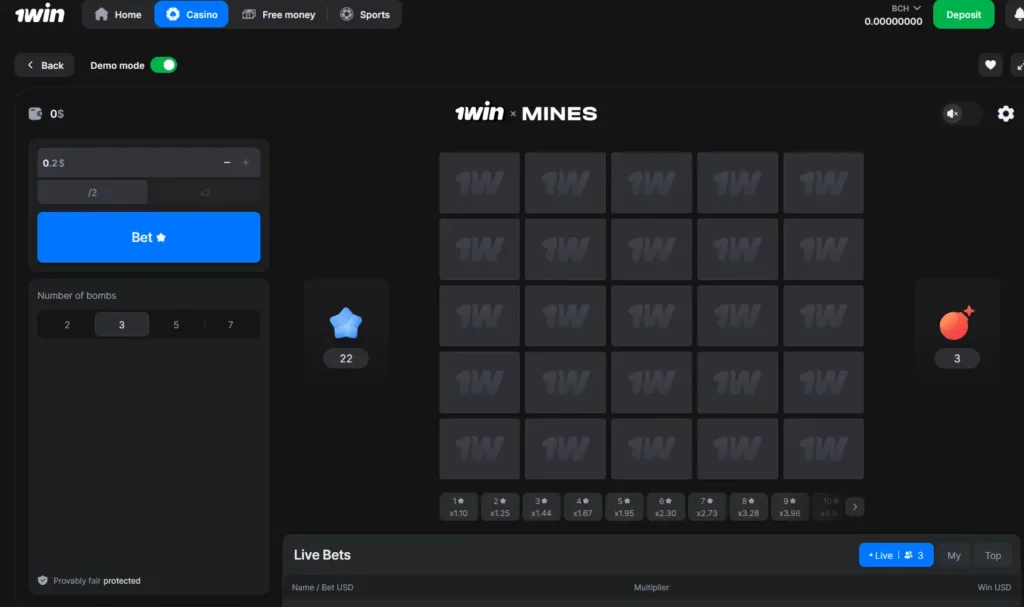The width and height of the screenshot is (1024, 607).
Task: Open the Casino section
Action: click(x=191, y=14)
